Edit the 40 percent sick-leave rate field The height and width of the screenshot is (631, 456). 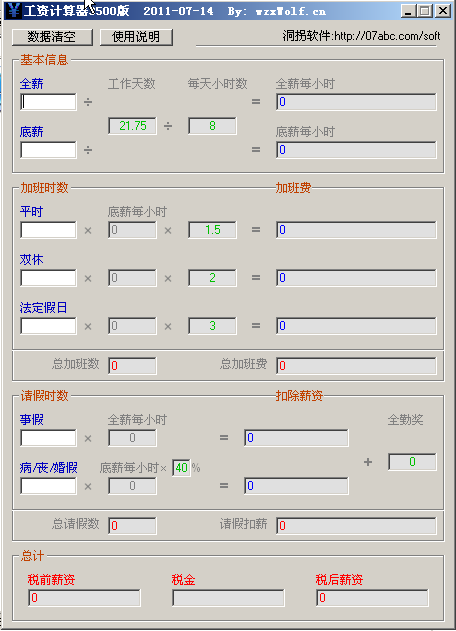point(181,468)
